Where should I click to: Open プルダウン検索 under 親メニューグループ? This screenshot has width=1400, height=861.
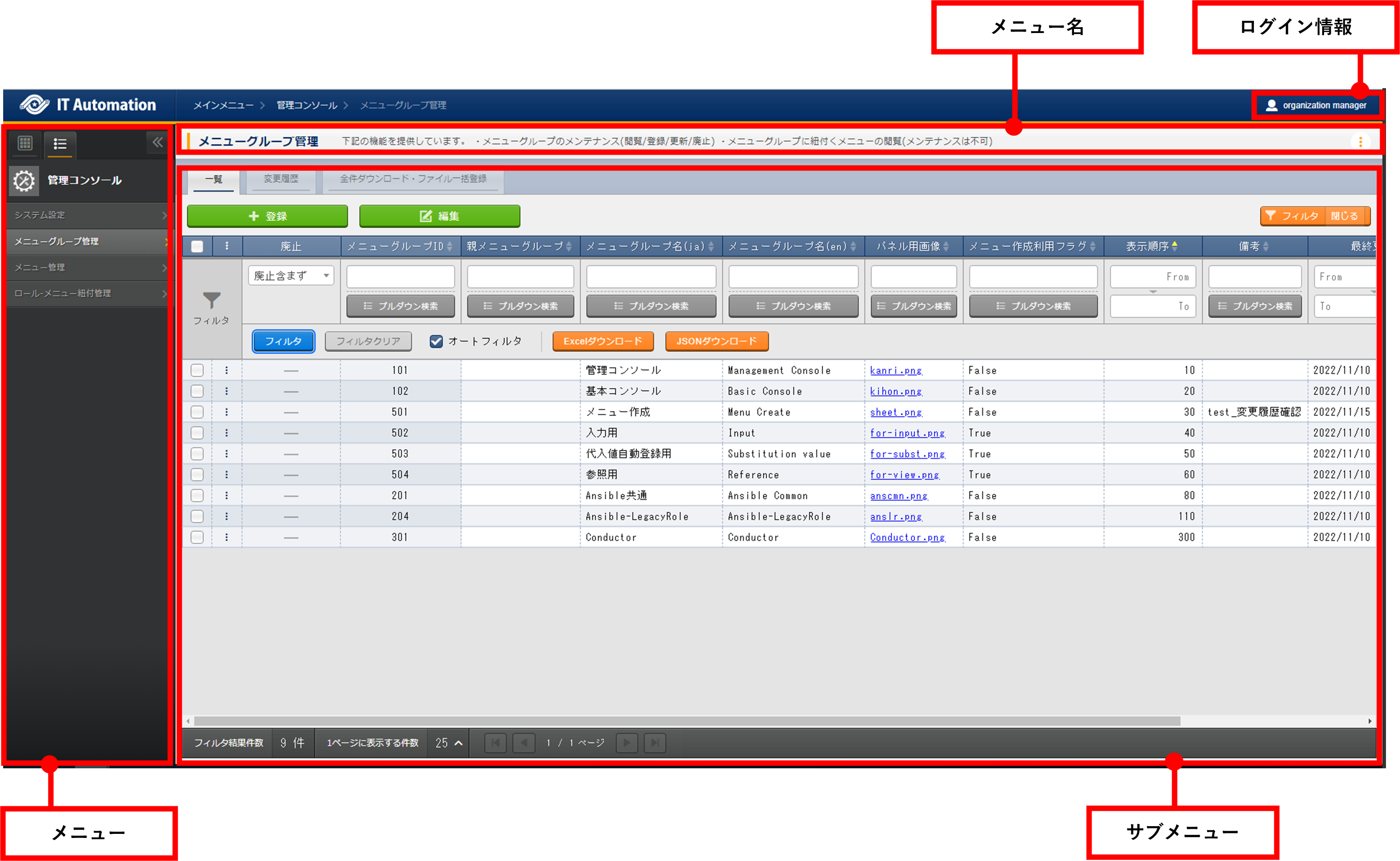(520, 306)
